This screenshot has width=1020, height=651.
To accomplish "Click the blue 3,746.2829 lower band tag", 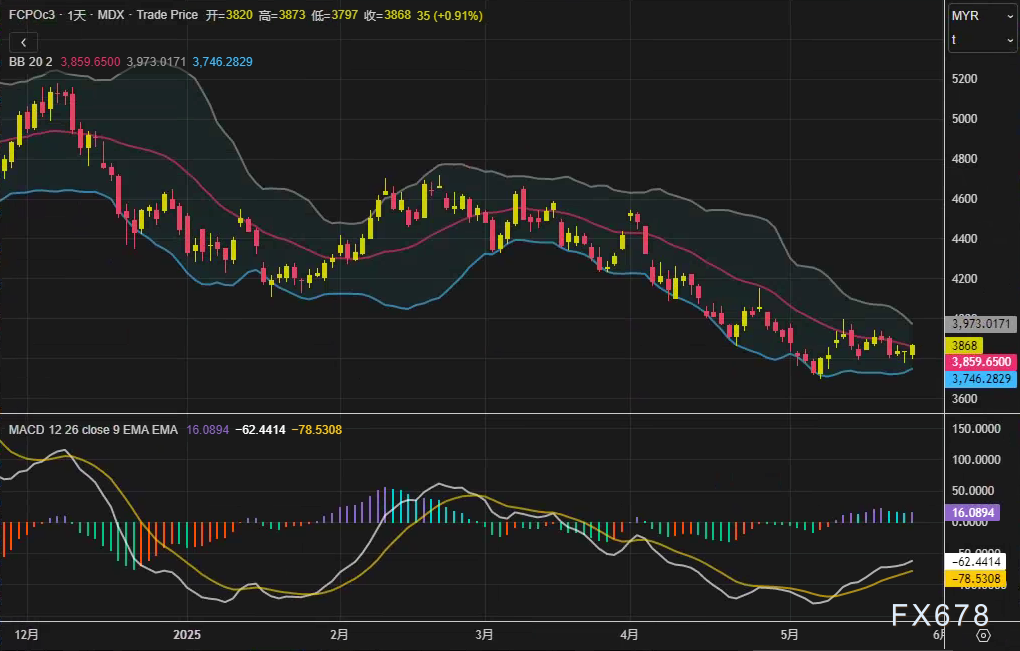I will click(x=981, y=380).
